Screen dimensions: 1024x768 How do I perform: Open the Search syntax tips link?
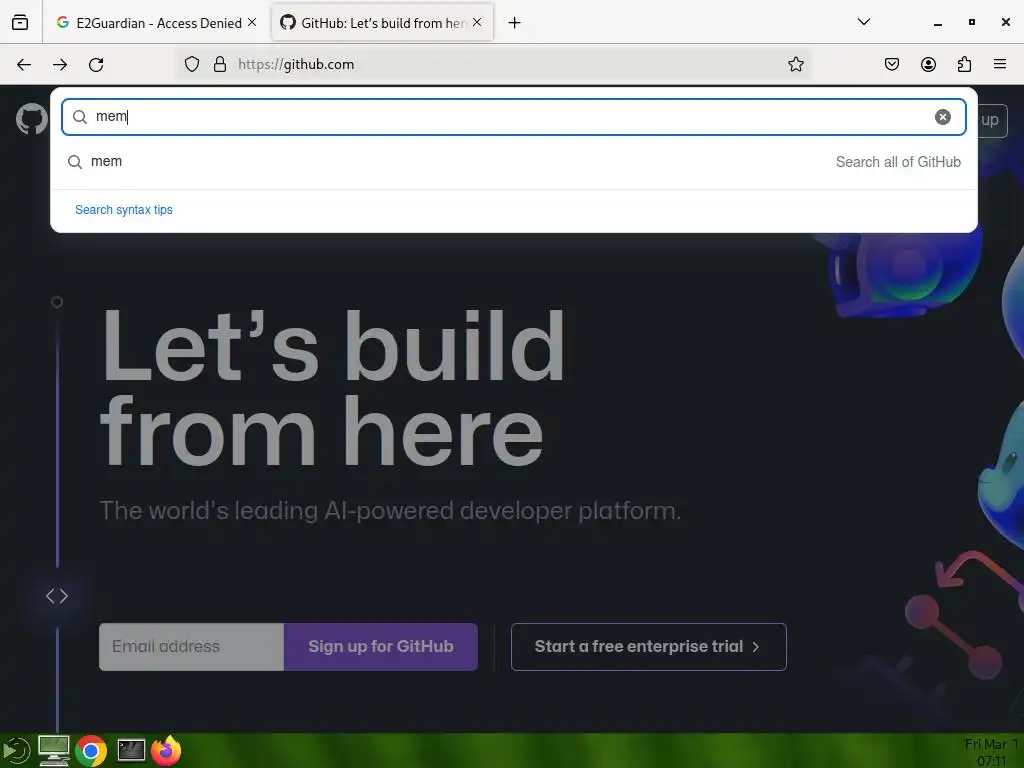(123, 210)
